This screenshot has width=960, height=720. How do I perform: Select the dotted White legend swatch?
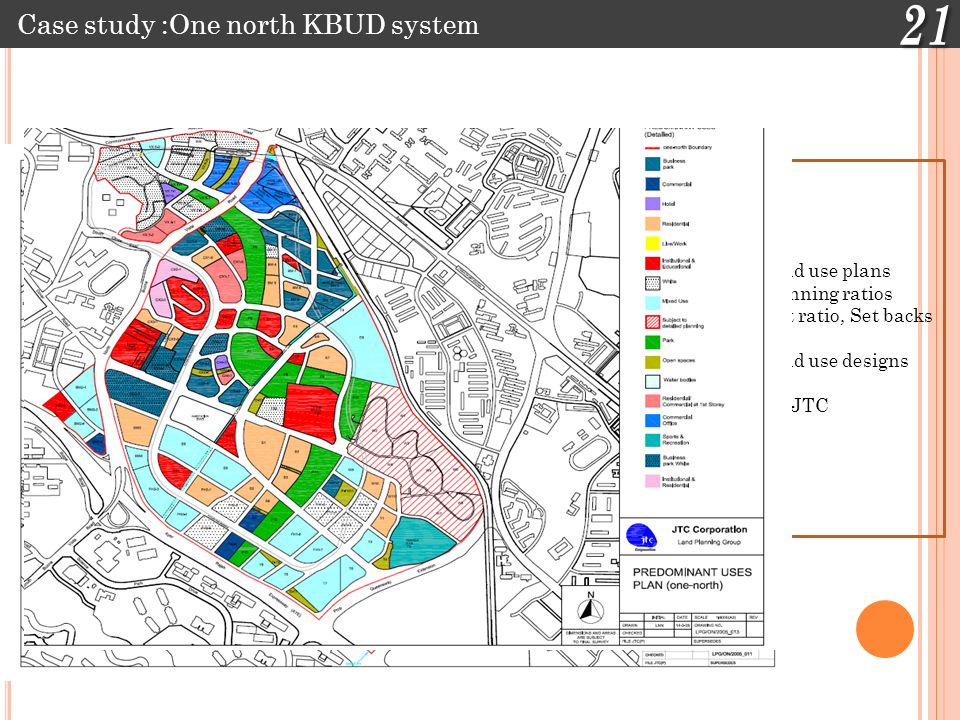tap(652, 282)
